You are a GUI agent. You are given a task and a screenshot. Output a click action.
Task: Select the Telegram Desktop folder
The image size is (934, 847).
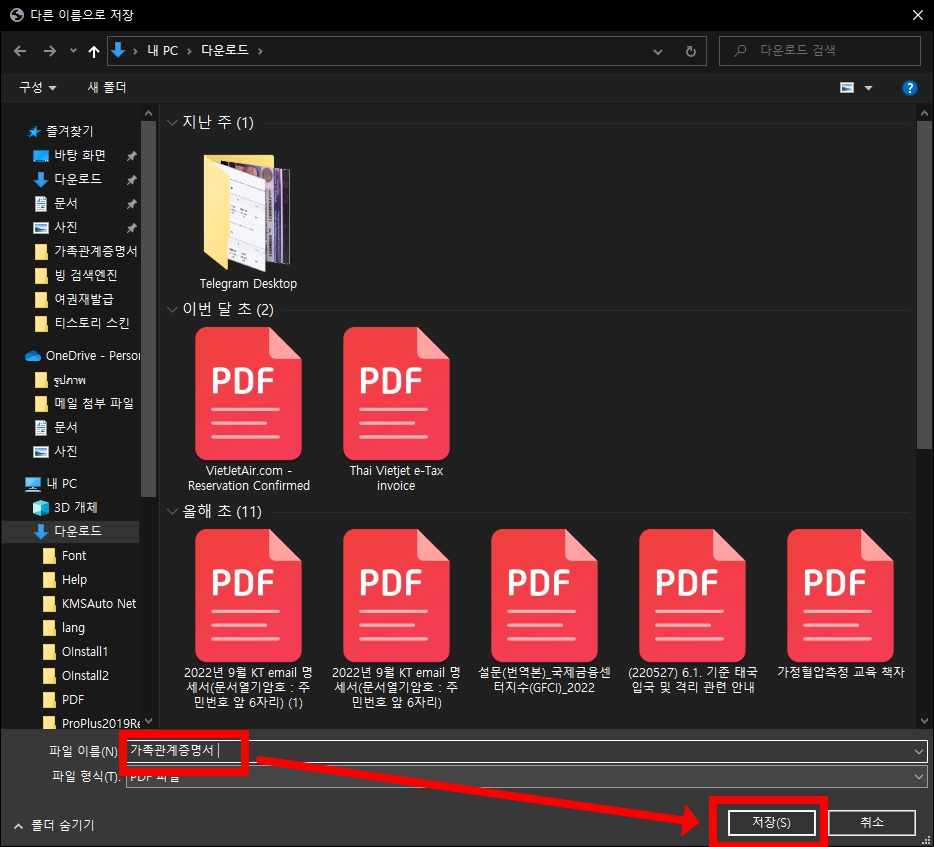pos(248,222)
